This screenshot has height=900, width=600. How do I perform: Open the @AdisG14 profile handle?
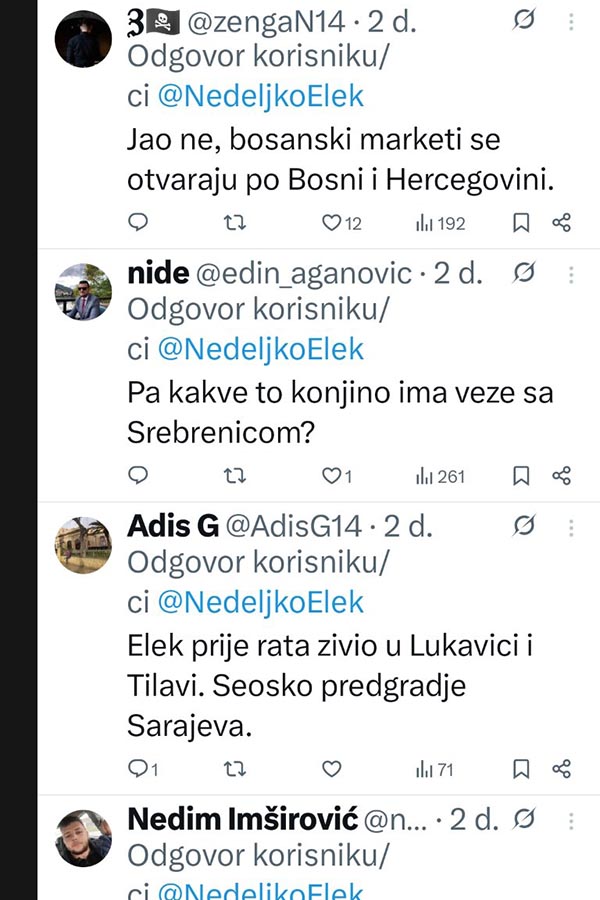tap(293, 526)
